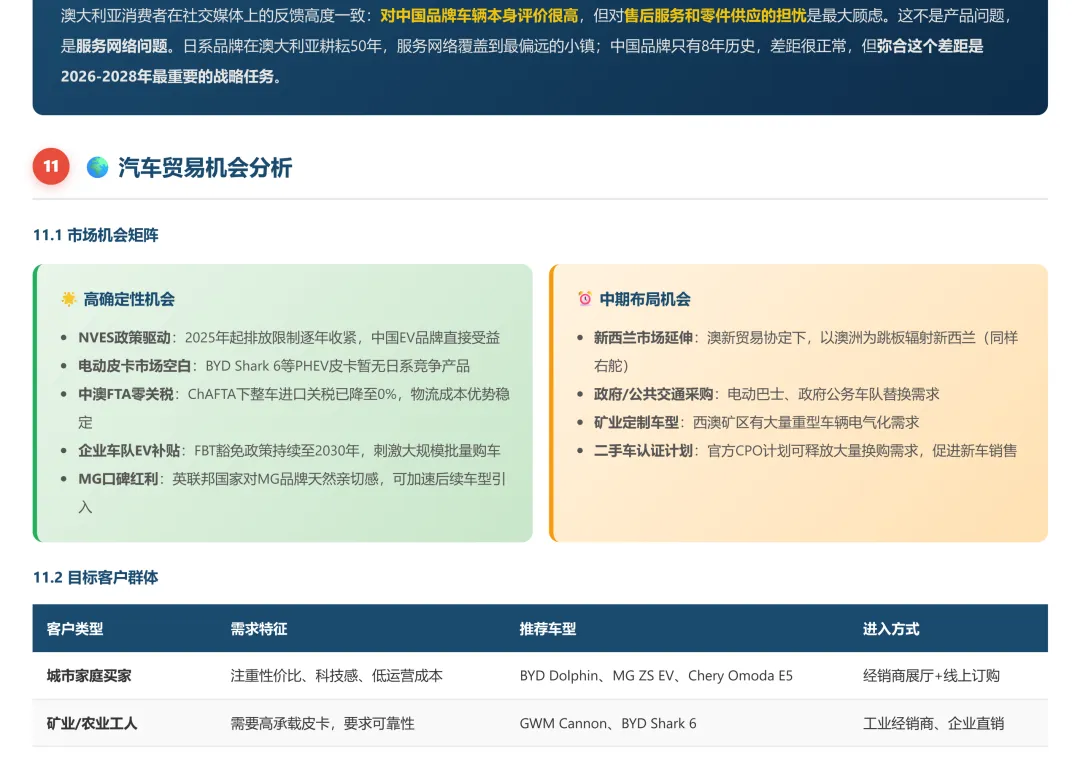Screen dimensions: 1080x763
Task: Select the 中期布局机会 card title
Action: [646, 299]
